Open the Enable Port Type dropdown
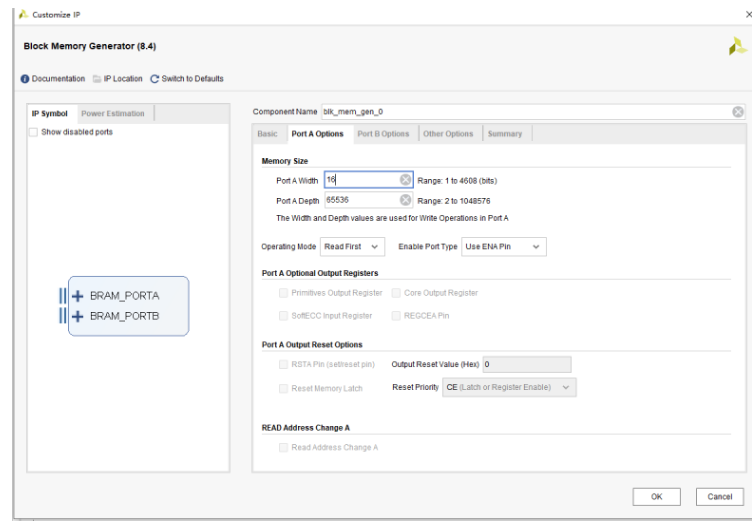The height and width of the screenshot is (522, 752). coord(503,246)
